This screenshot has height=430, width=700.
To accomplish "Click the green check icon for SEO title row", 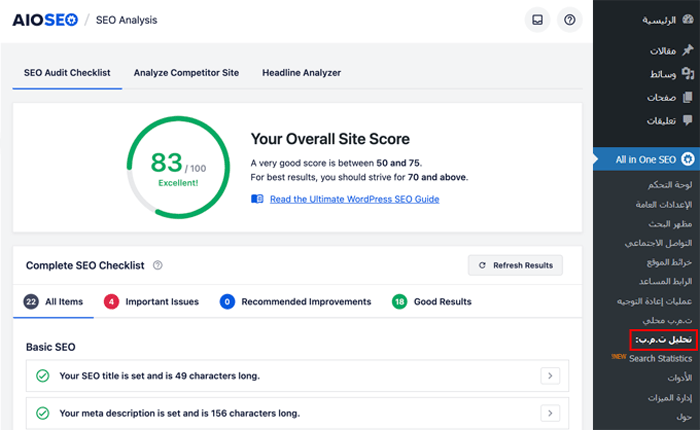I will (x=43, y=376).
